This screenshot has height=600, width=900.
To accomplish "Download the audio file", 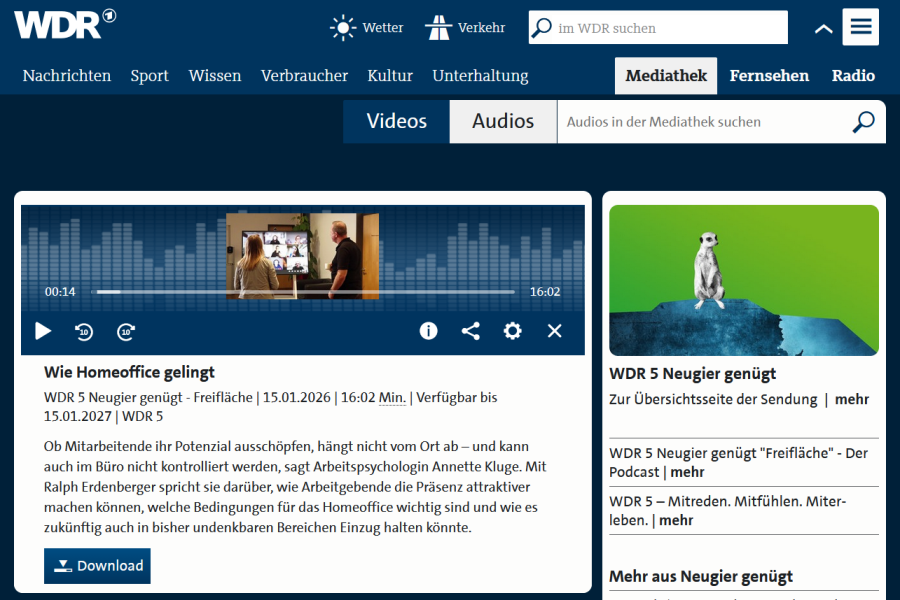I will click(x=97, y=566).
